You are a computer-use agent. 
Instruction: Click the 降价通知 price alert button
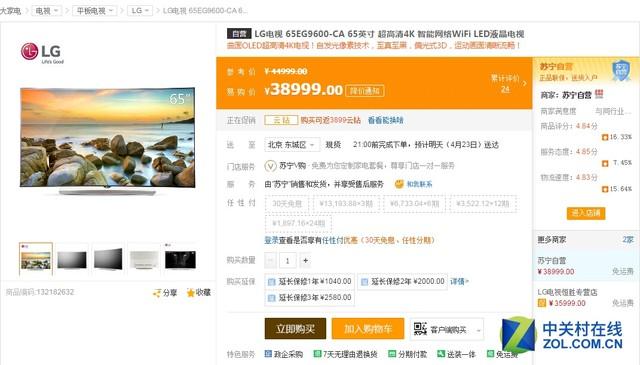coord(365,91)
